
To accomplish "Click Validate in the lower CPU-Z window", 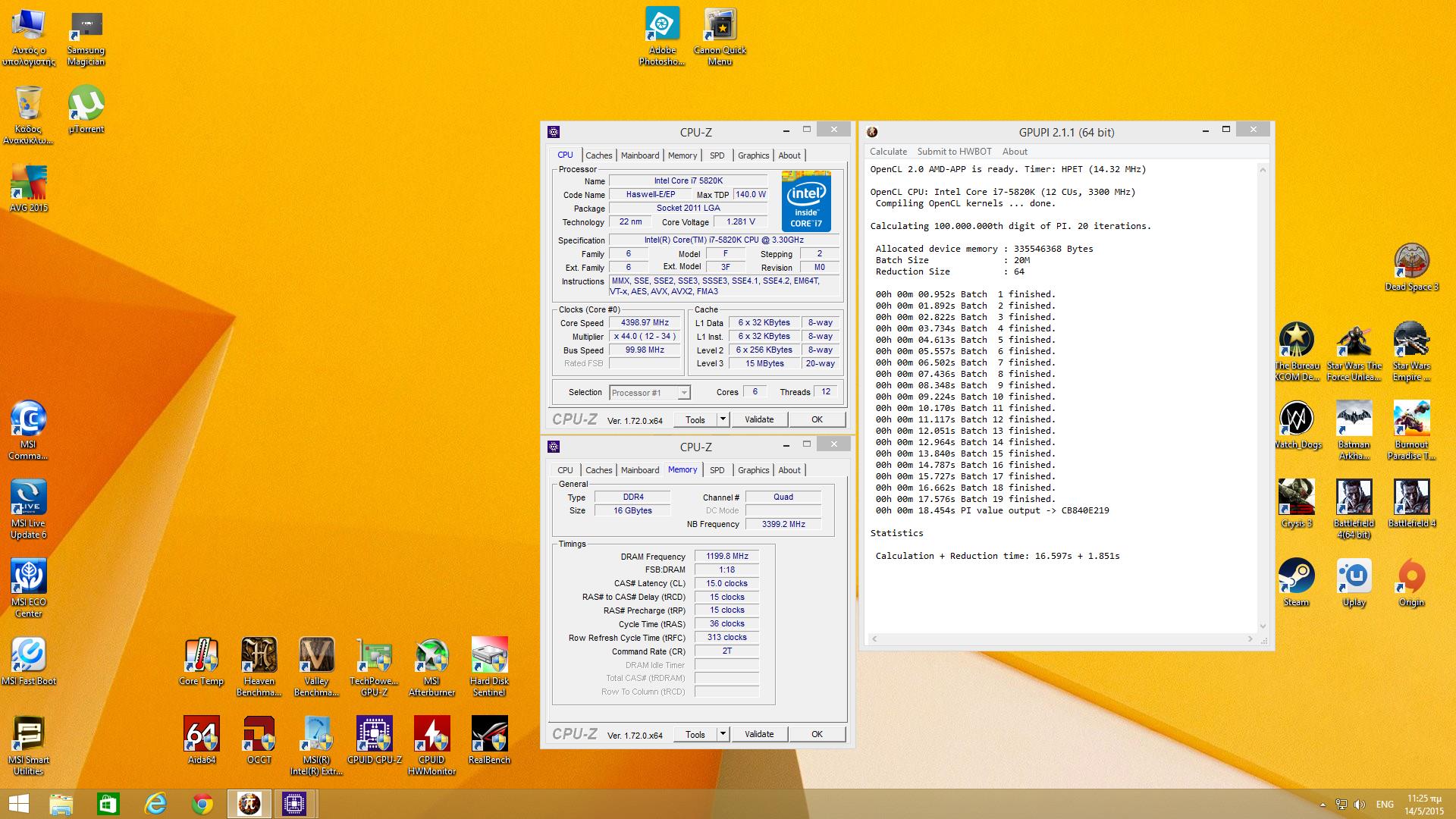I will click(759, 734).
